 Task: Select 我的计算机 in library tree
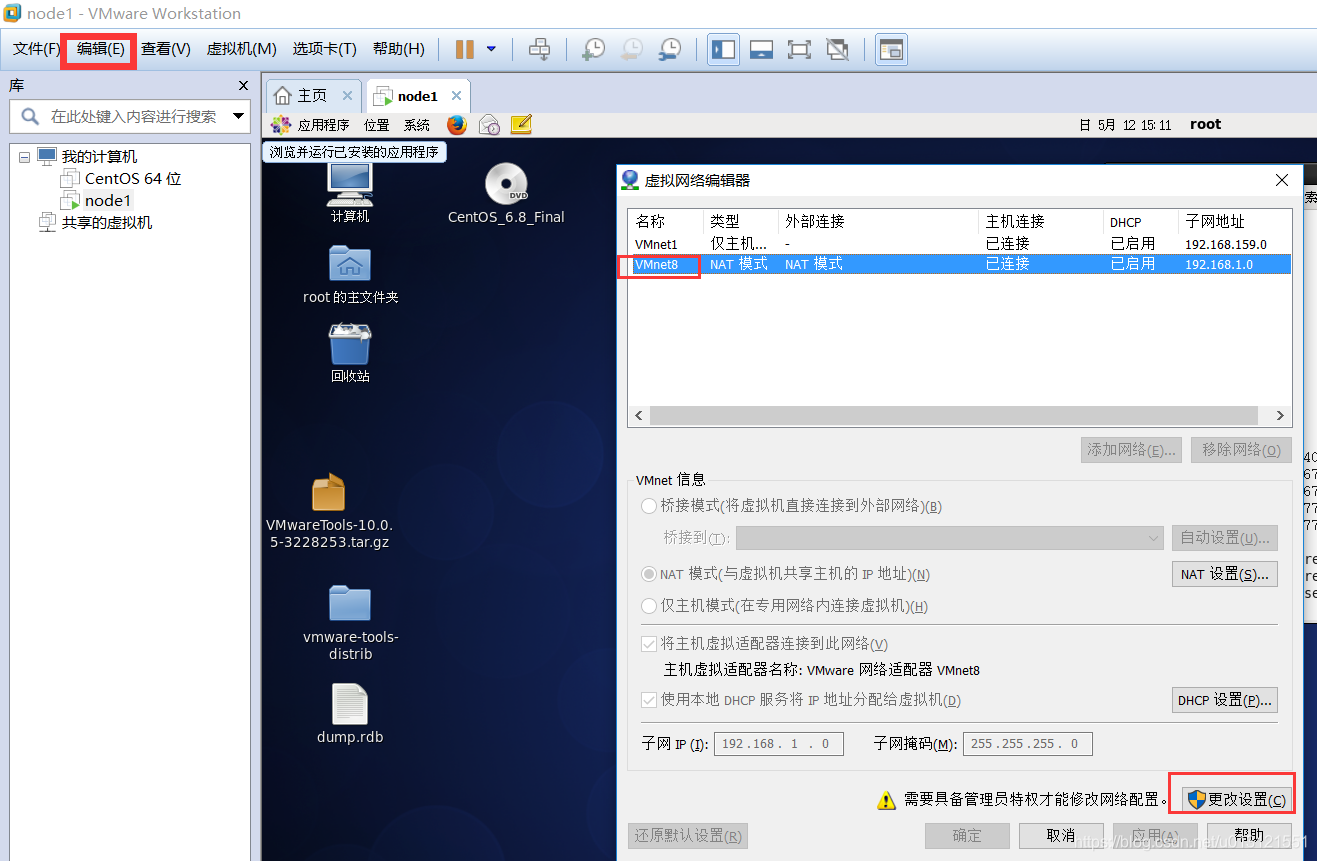coord(99,157)
